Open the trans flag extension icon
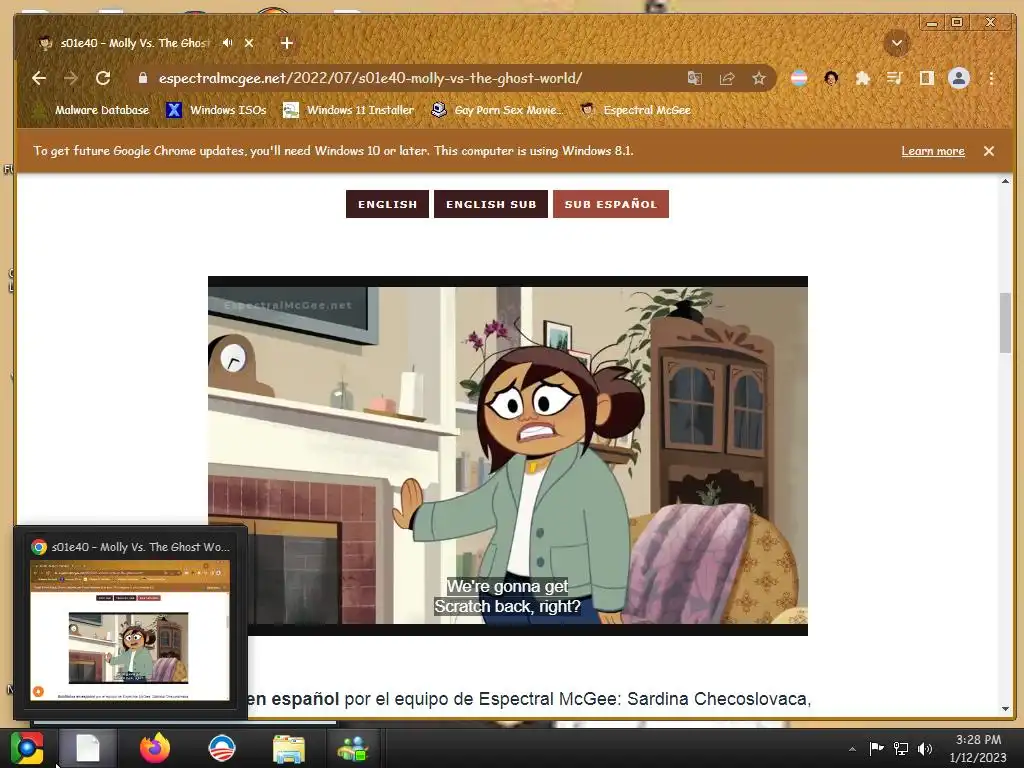The image size is (1024, 768). pyautogui.click(x=799, y=78)
